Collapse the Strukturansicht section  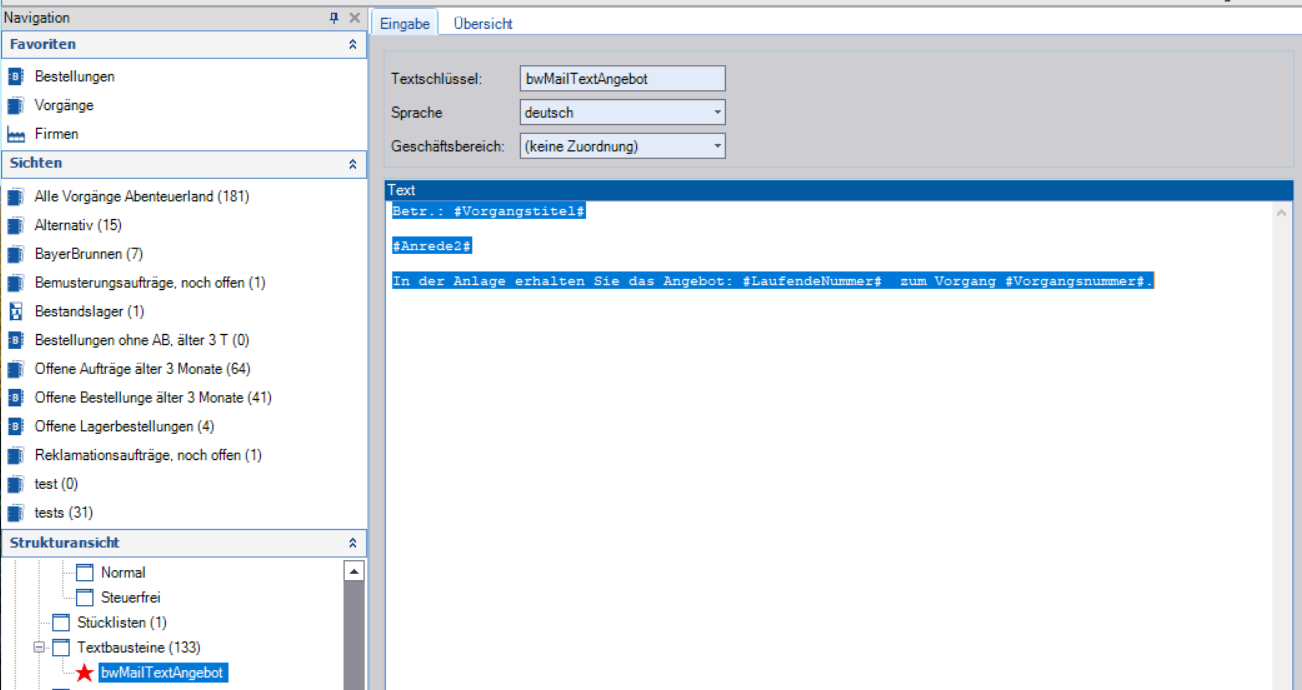352,543
